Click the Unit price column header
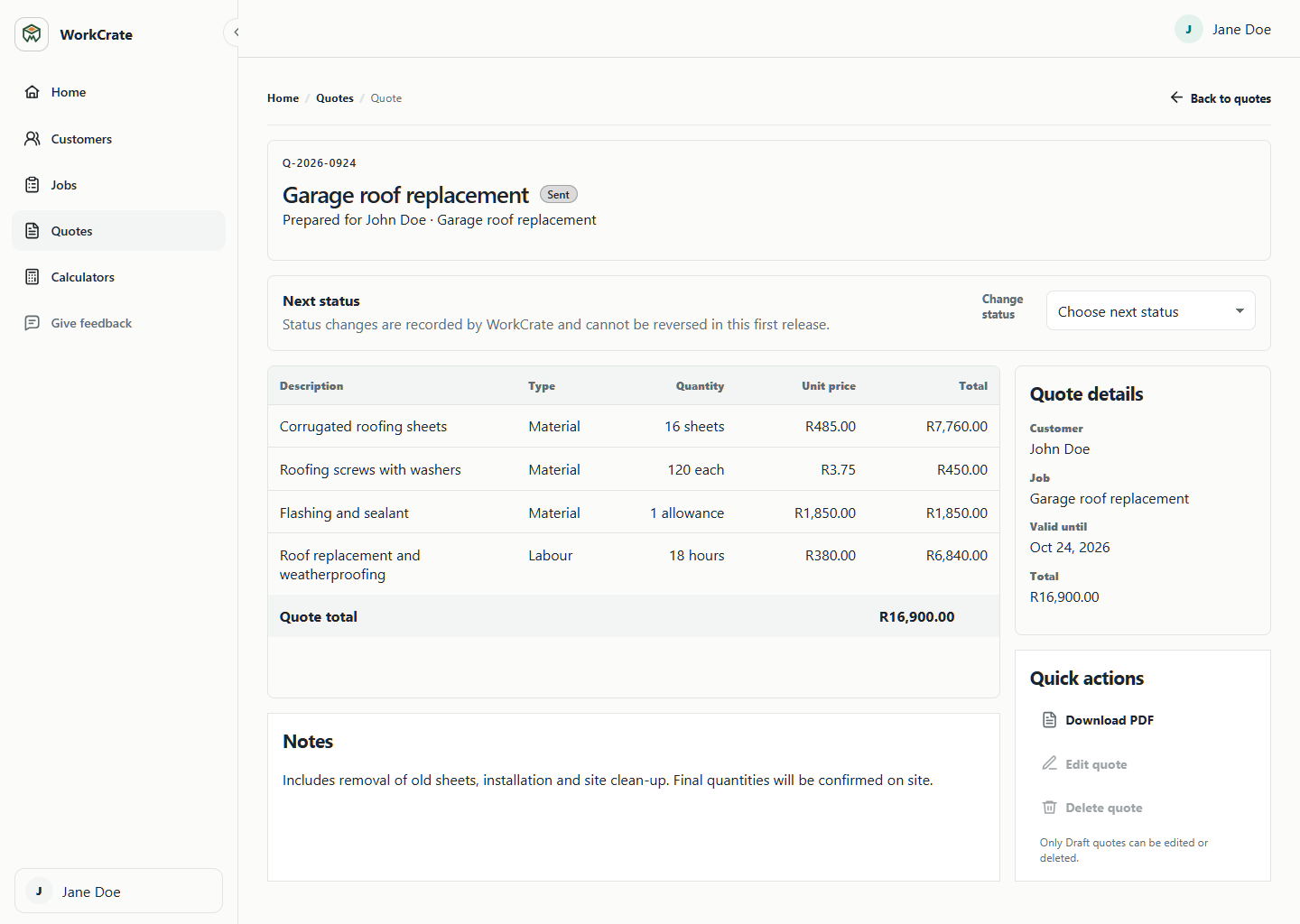This screenshot has width=1300, height=924. pos(829,386)
